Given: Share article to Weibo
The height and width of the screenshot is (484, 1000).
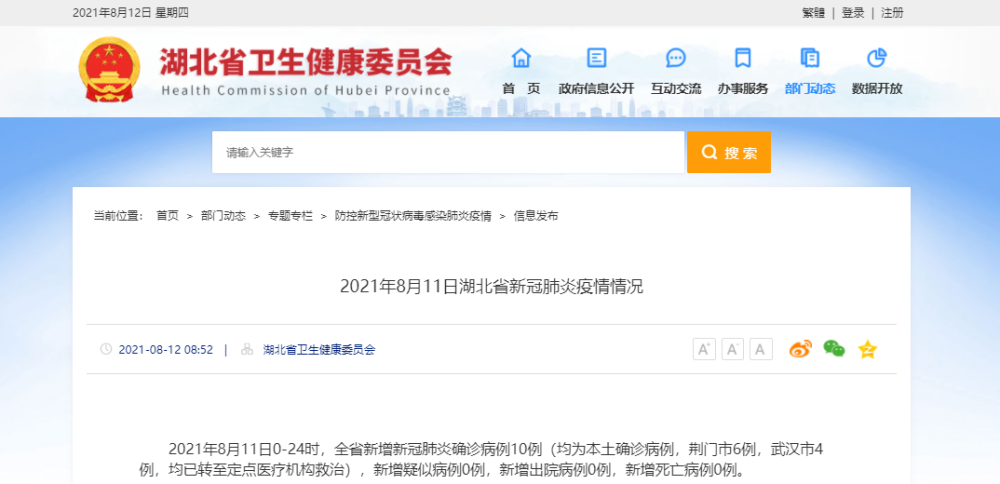Looking at the screenshot, I should [x=800, y=349].
